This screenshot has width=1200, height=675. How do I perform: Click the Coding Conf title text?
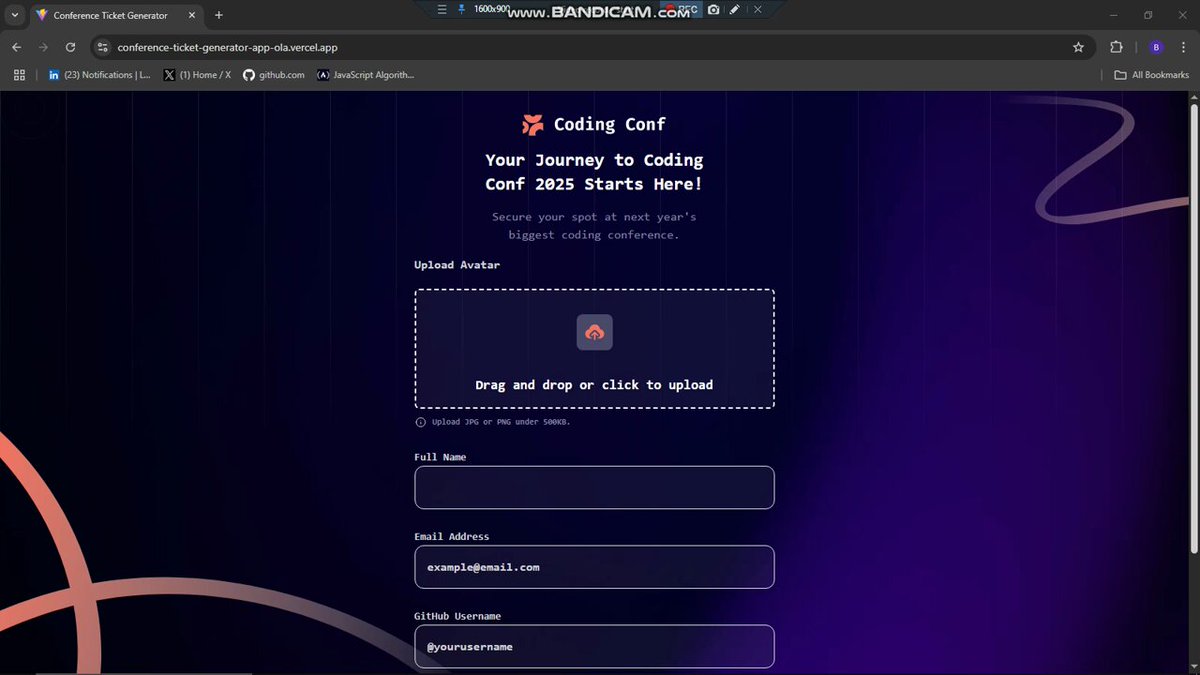[x=610, y=124]
